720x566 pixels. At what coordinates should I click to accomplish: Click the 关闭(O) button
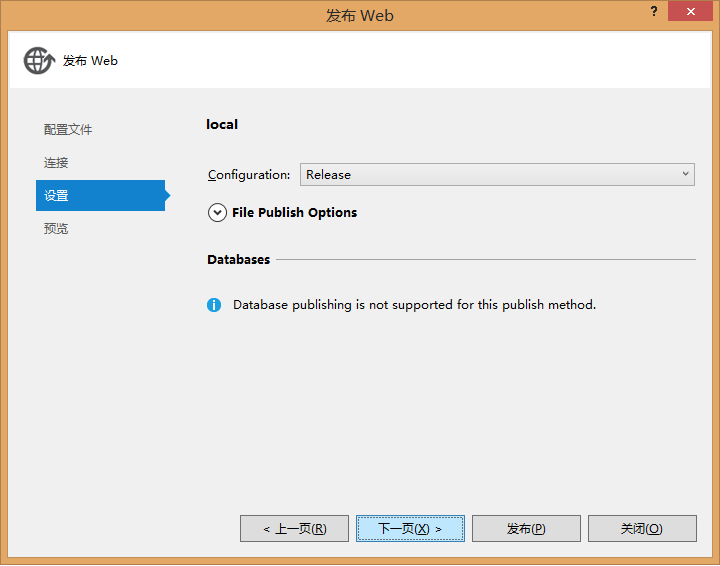click(642, 528)
